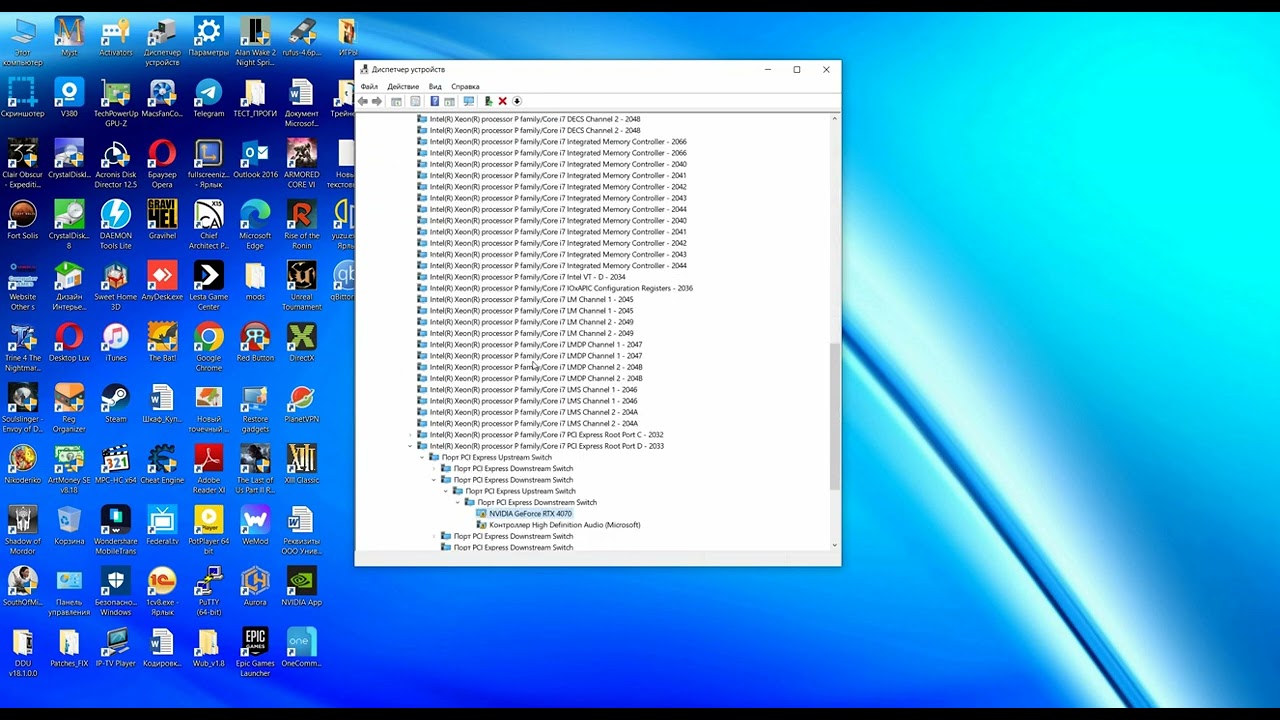Select the Браузер Opera desktop shortcut

pyautogui.click(x=162, y=164)
